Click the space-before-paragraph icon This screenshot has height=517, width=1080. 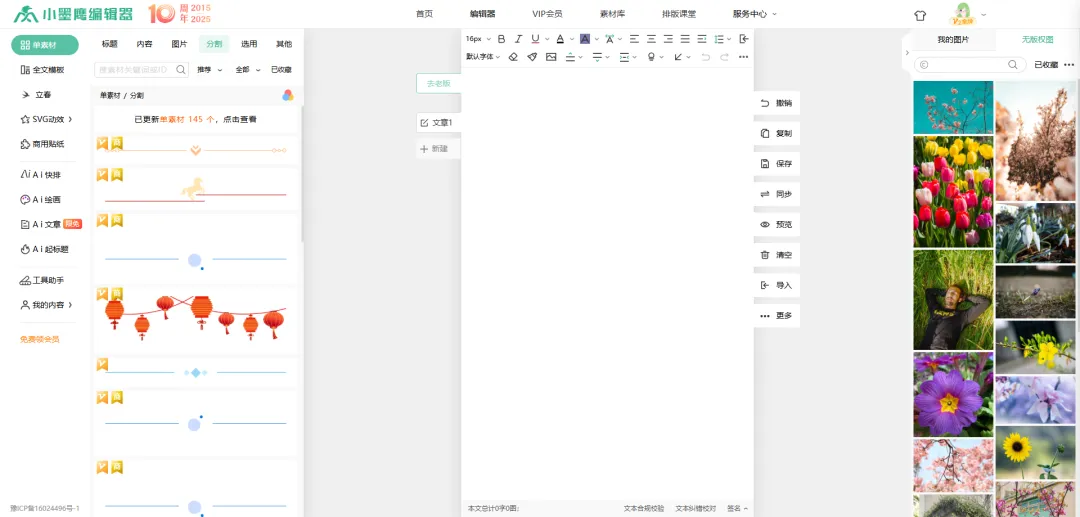click(570, 56)
